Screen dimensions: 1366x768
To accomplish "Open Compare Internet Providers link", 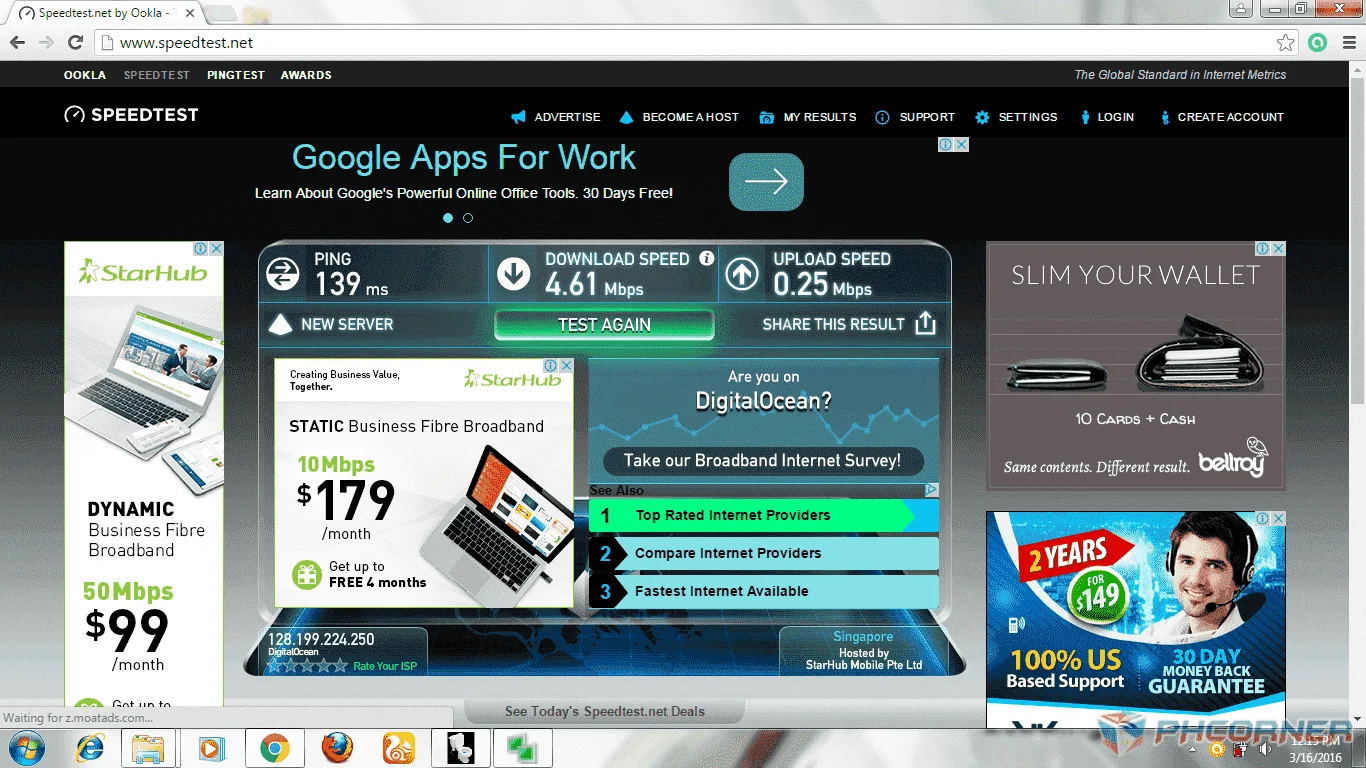I will point(764,553).
